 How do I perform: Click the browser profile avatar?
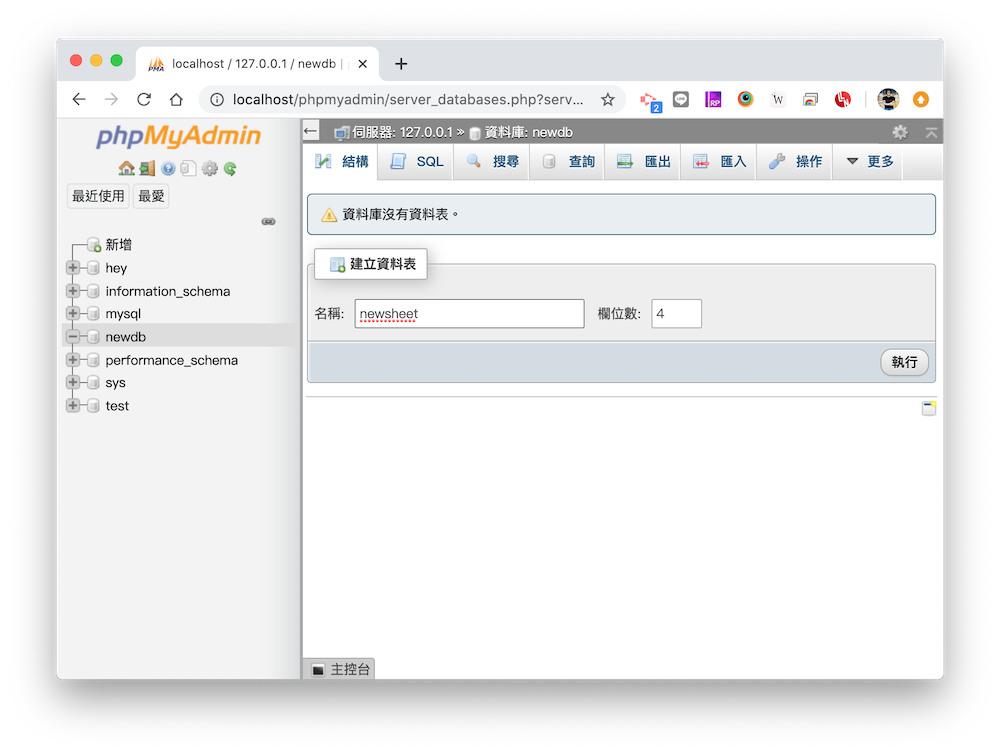coord(888,100)
